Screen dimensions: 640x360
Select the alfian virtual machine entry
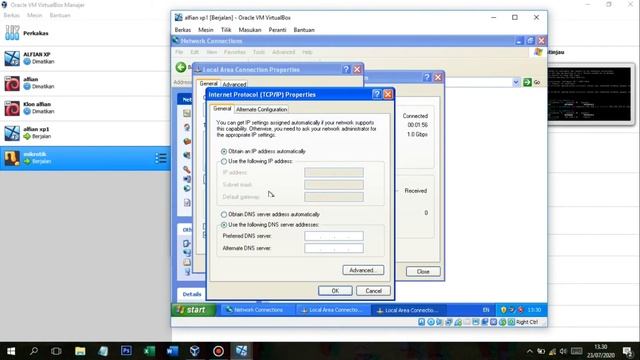(x=85, y=83)
